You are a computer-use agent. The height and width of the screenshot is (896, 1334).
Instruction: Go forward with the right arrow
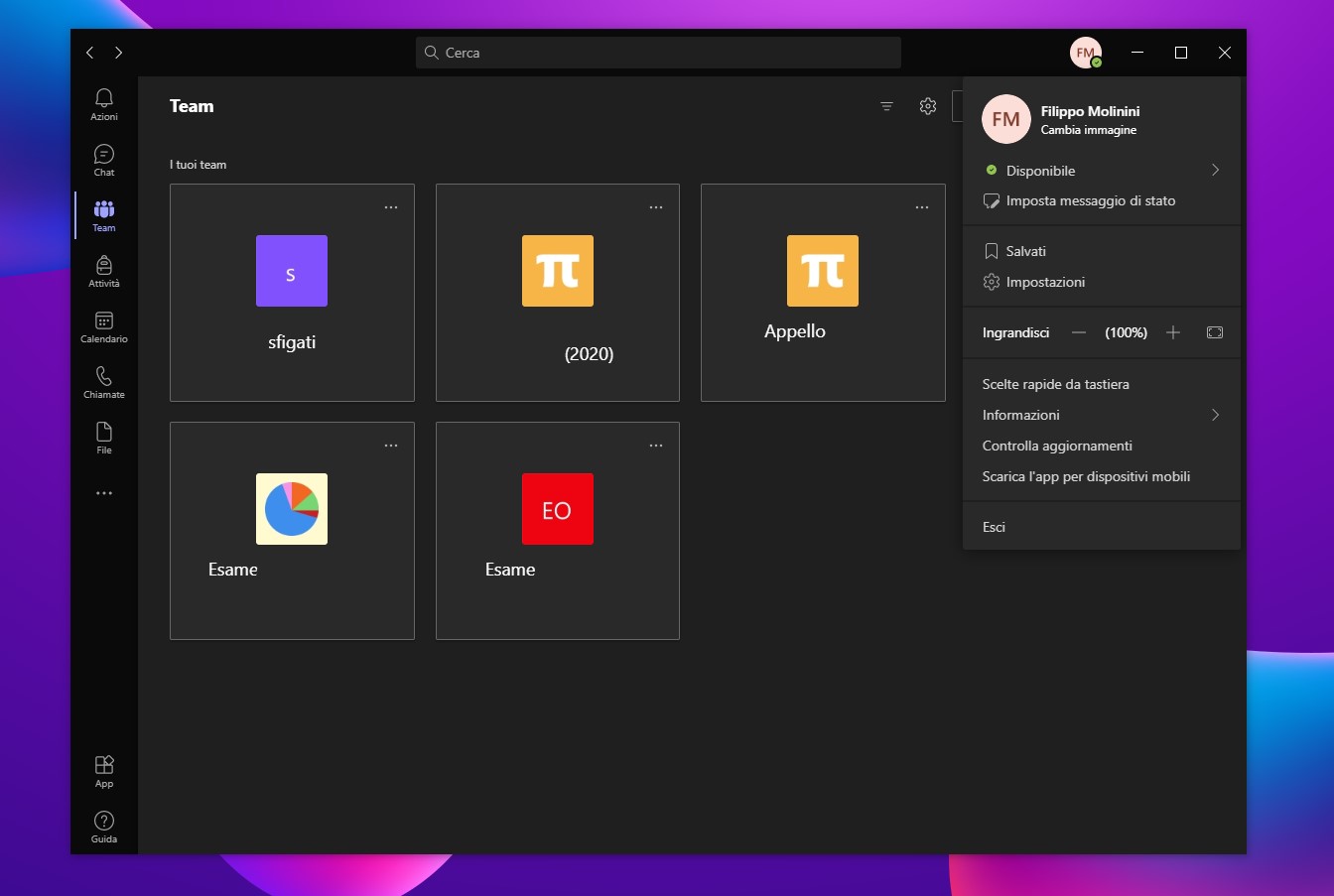[119, 53]
